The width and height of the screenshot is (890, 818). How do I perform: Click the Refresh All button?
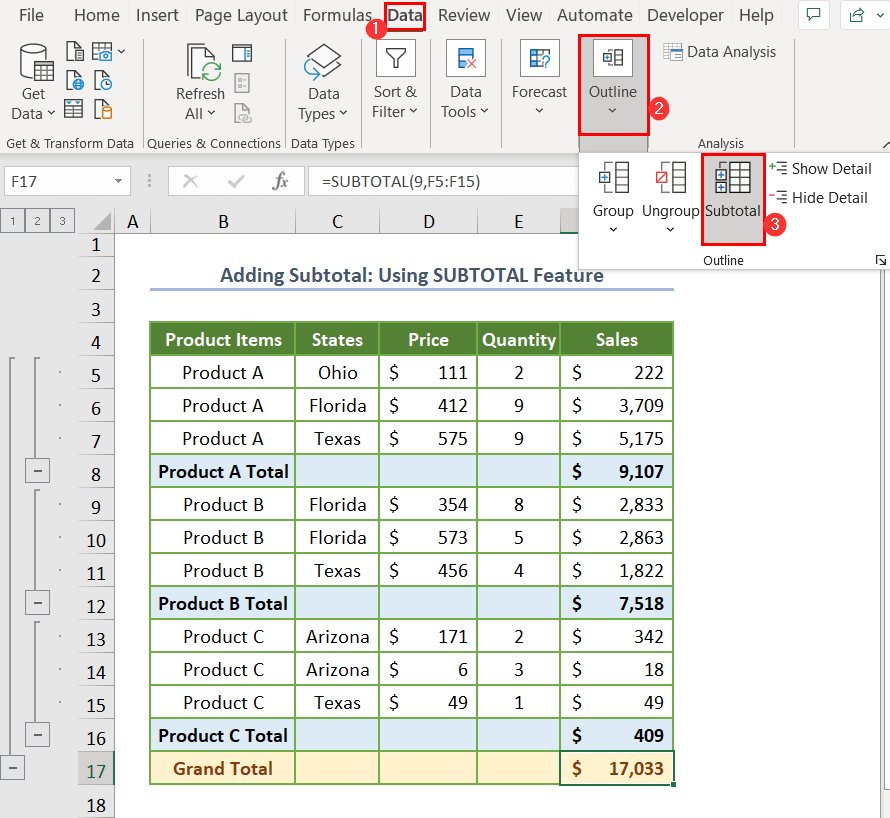[x=200, y=82]
